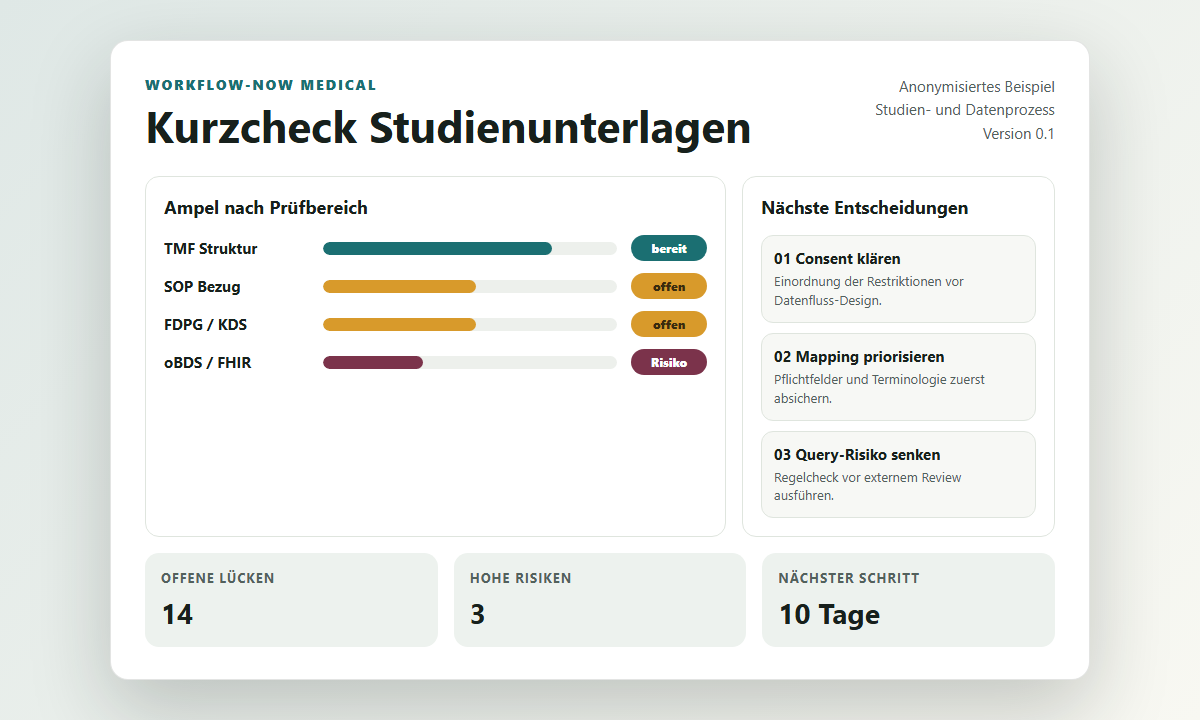The image size is (1200, 720).
Task: Open the '02 Mapping priorisieren' card
Action: 898,377
